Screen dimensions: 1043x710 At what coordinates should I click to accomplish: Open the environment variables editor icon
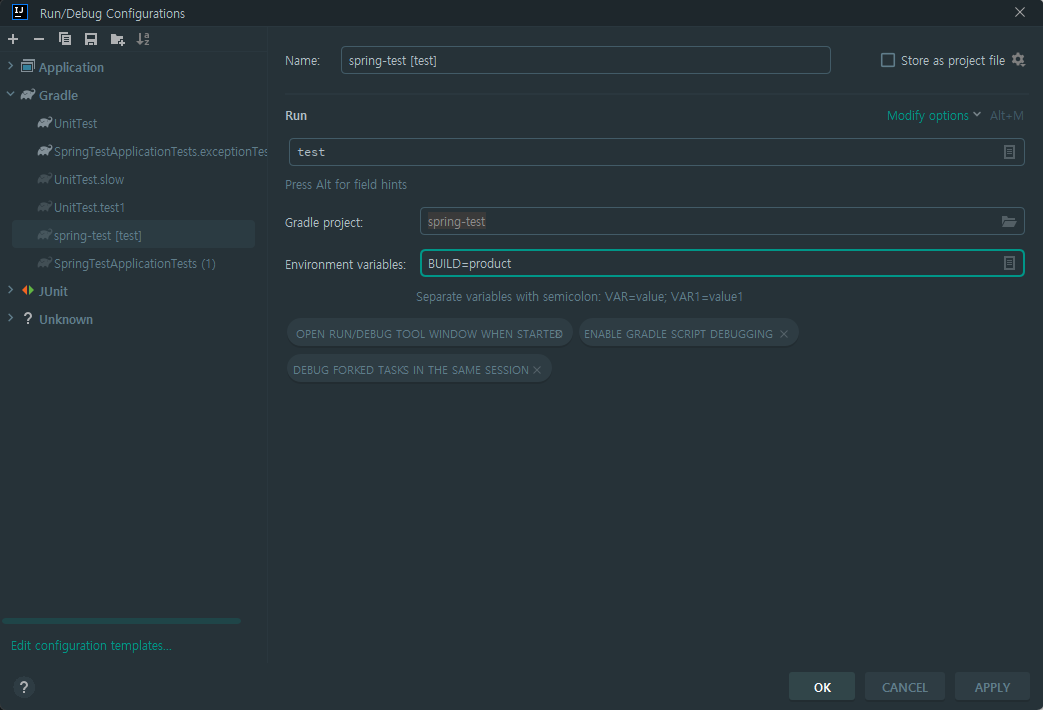click(x=1009, y=264)
